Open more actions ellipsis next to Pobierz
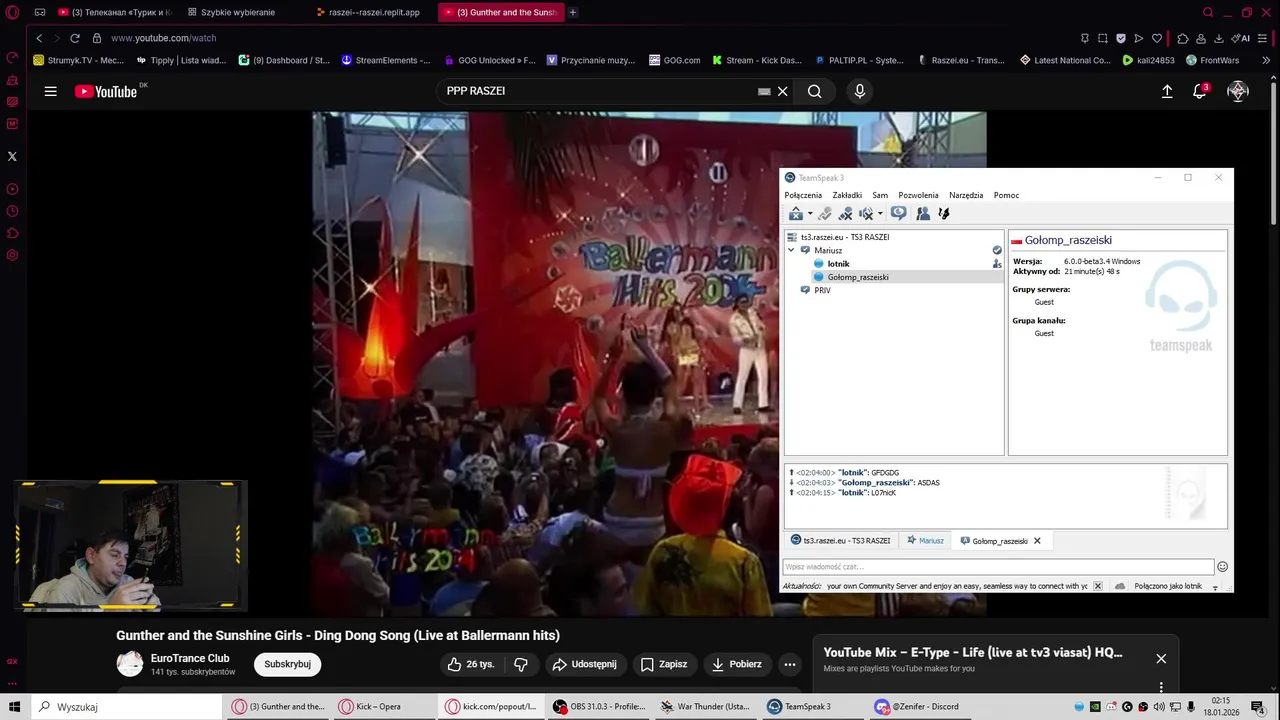This screenshot has width=1280, height=720. pos(790,664)
